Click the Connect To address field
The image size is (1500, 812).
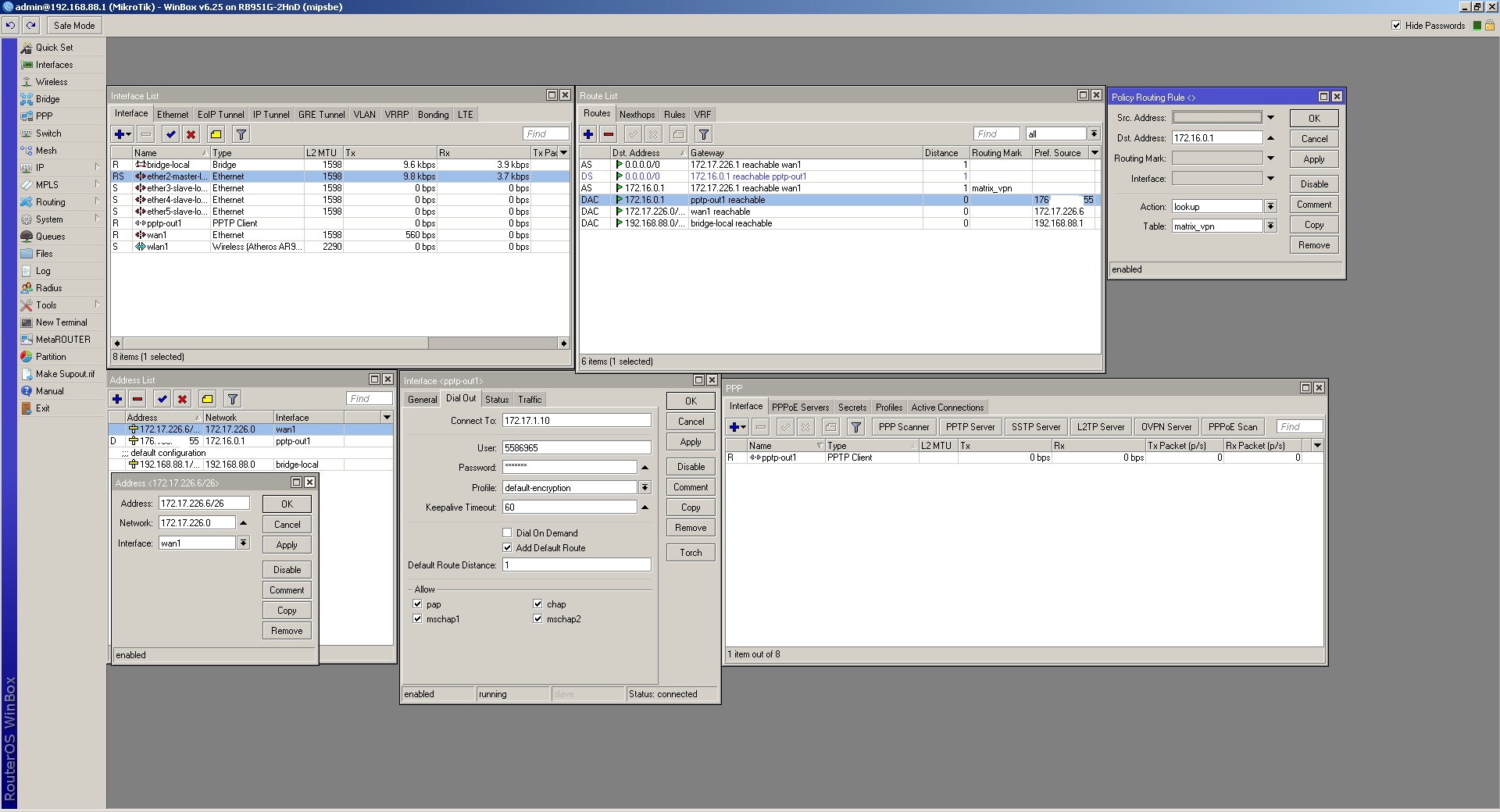pos(577,421)
